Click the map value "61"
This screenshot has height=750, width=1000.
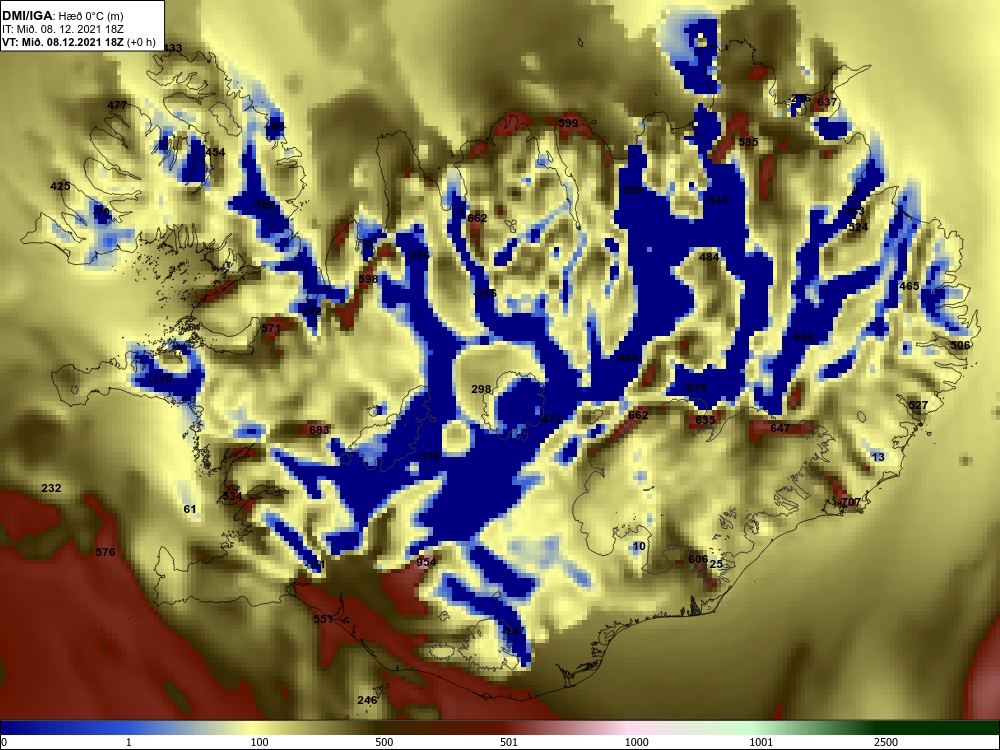pyautogui.click(x=189, y=509)
